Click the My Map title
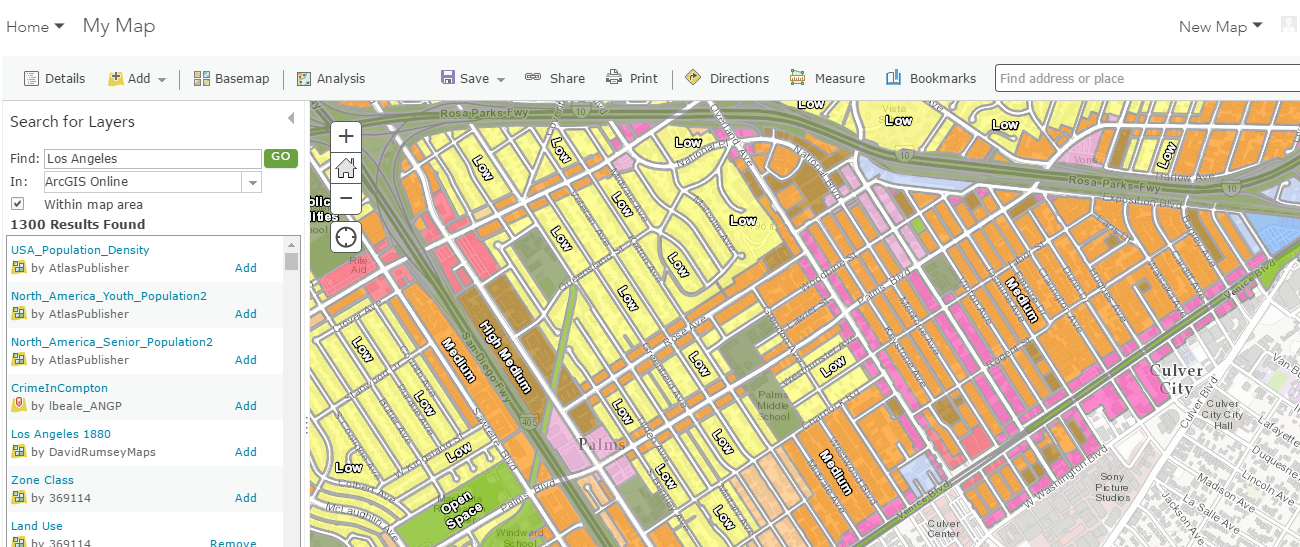Viewport: 1300px width, 547px height. [119, 26]
